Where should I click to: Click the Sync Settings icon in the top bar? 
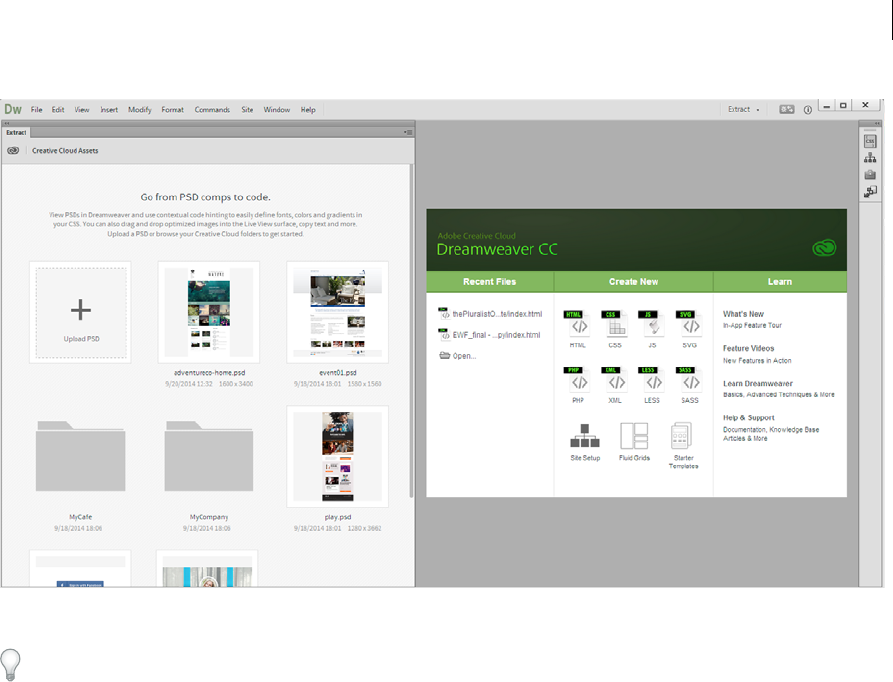coord(787,109)
